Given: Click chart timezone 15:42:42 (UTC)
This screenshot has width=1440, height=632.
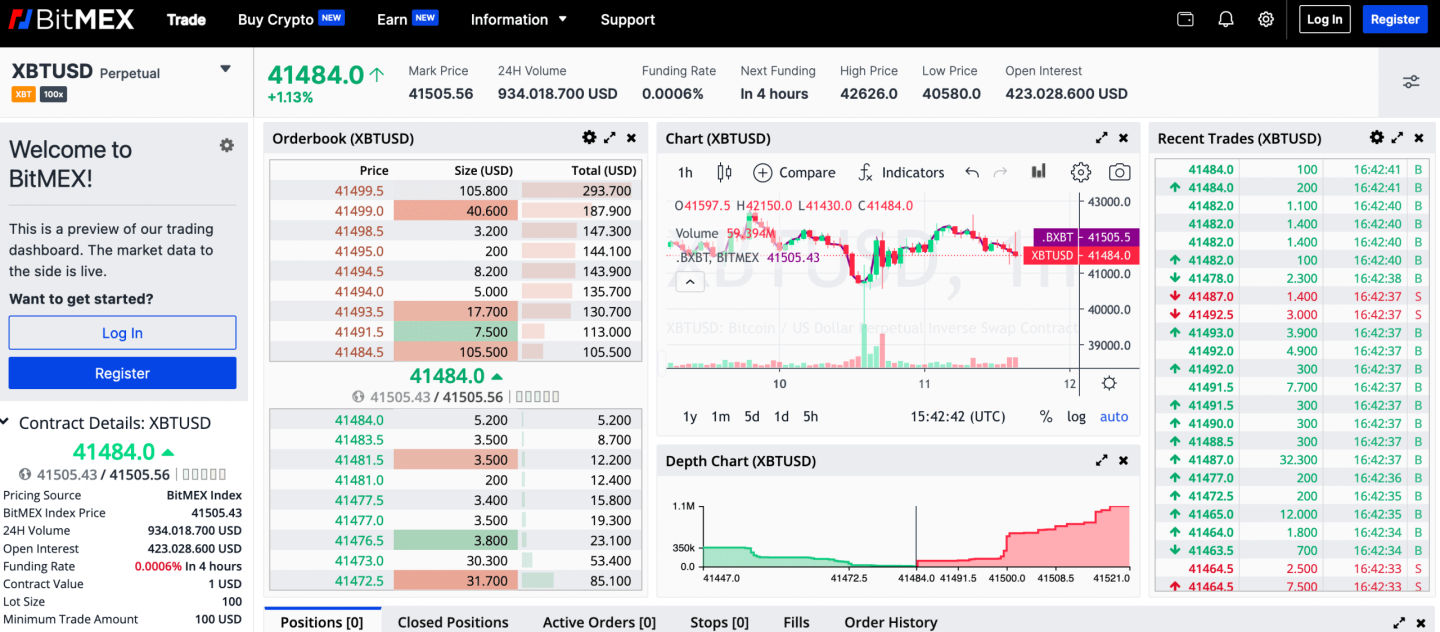Looking at the screenshot, I should point(958,417).
